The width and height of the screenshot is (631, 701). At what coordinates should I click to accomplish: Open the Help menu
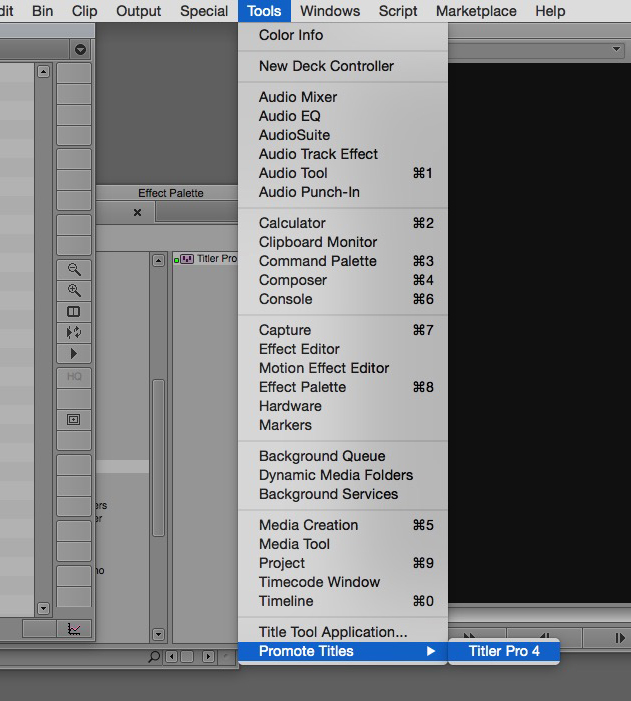(550, 11)
